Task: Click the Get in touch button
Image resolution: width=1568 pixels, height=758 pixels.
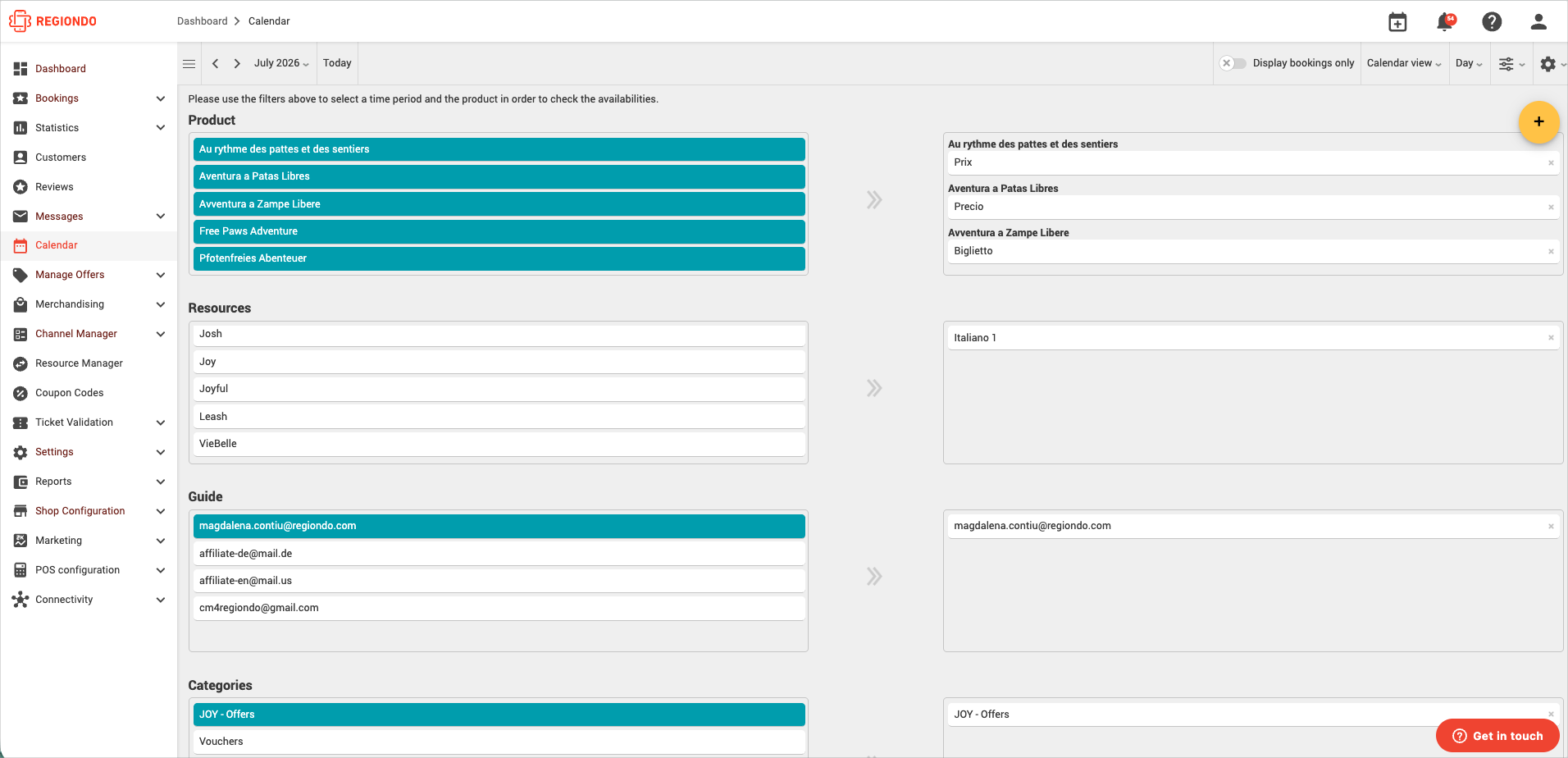Action: point(1497,736)
